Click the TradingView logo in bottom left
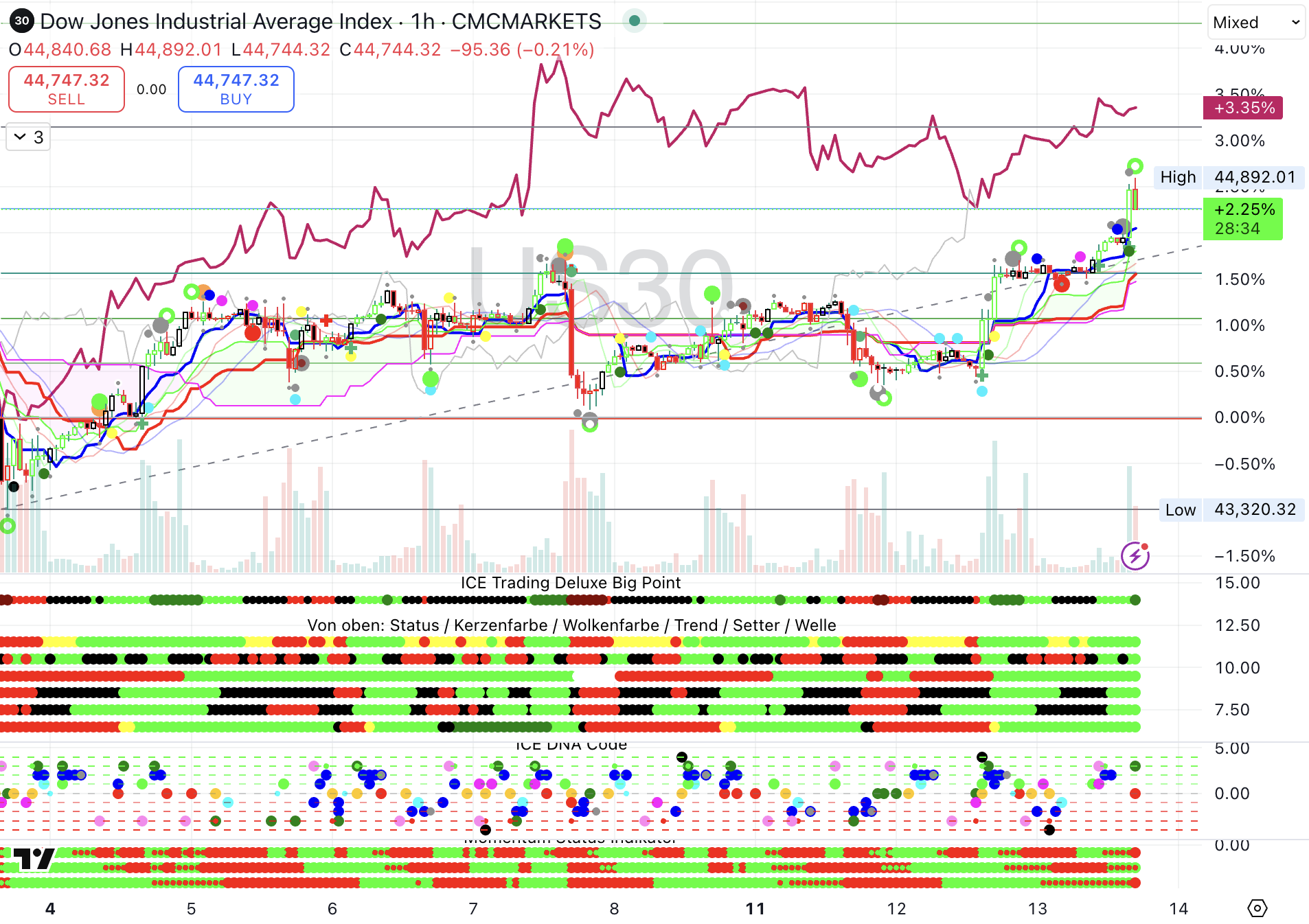The height and width of the screenshot is (924, 1309). click(x=34, y=859)
